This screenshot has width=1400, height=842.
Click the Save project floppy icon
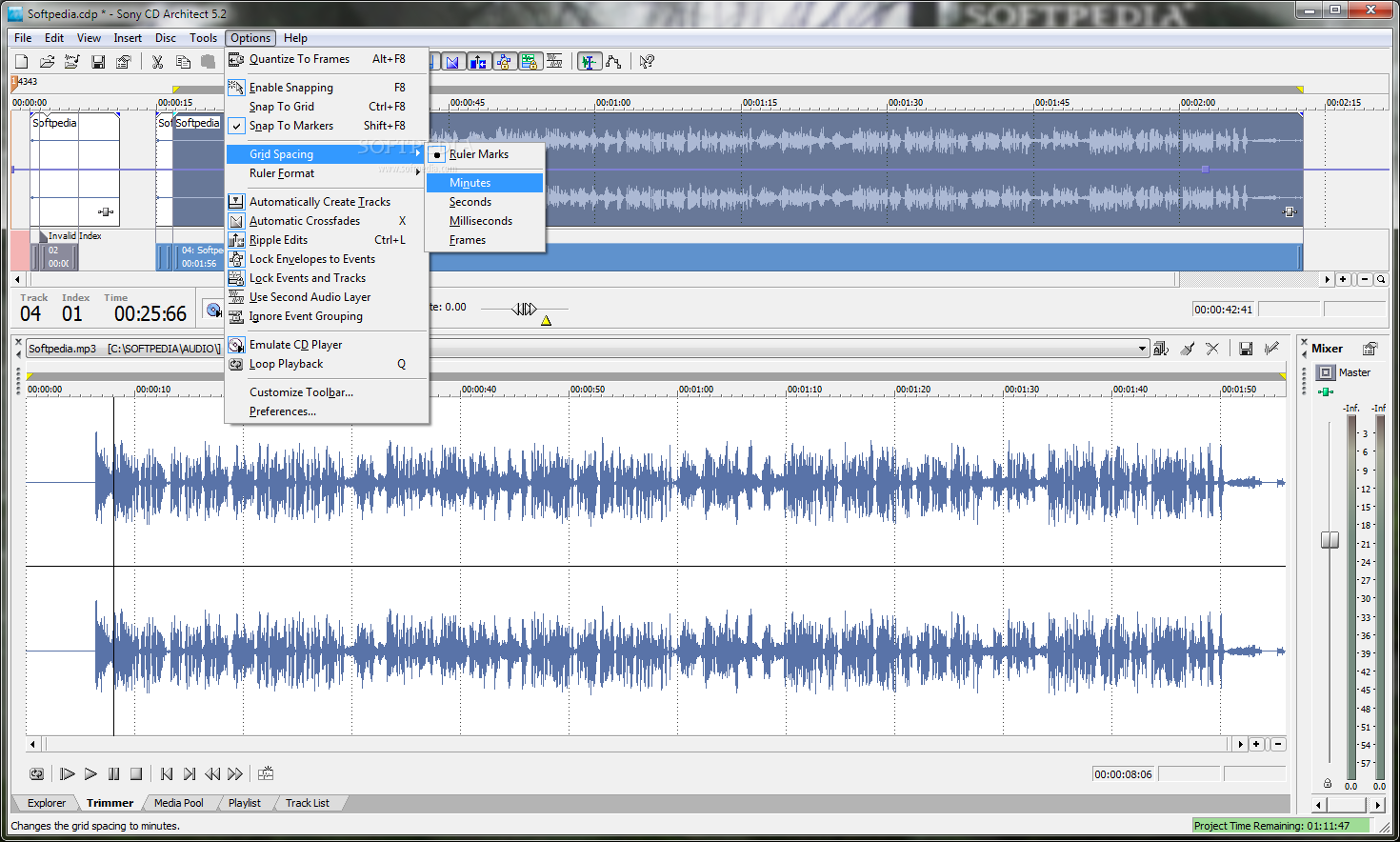[98, 62]
